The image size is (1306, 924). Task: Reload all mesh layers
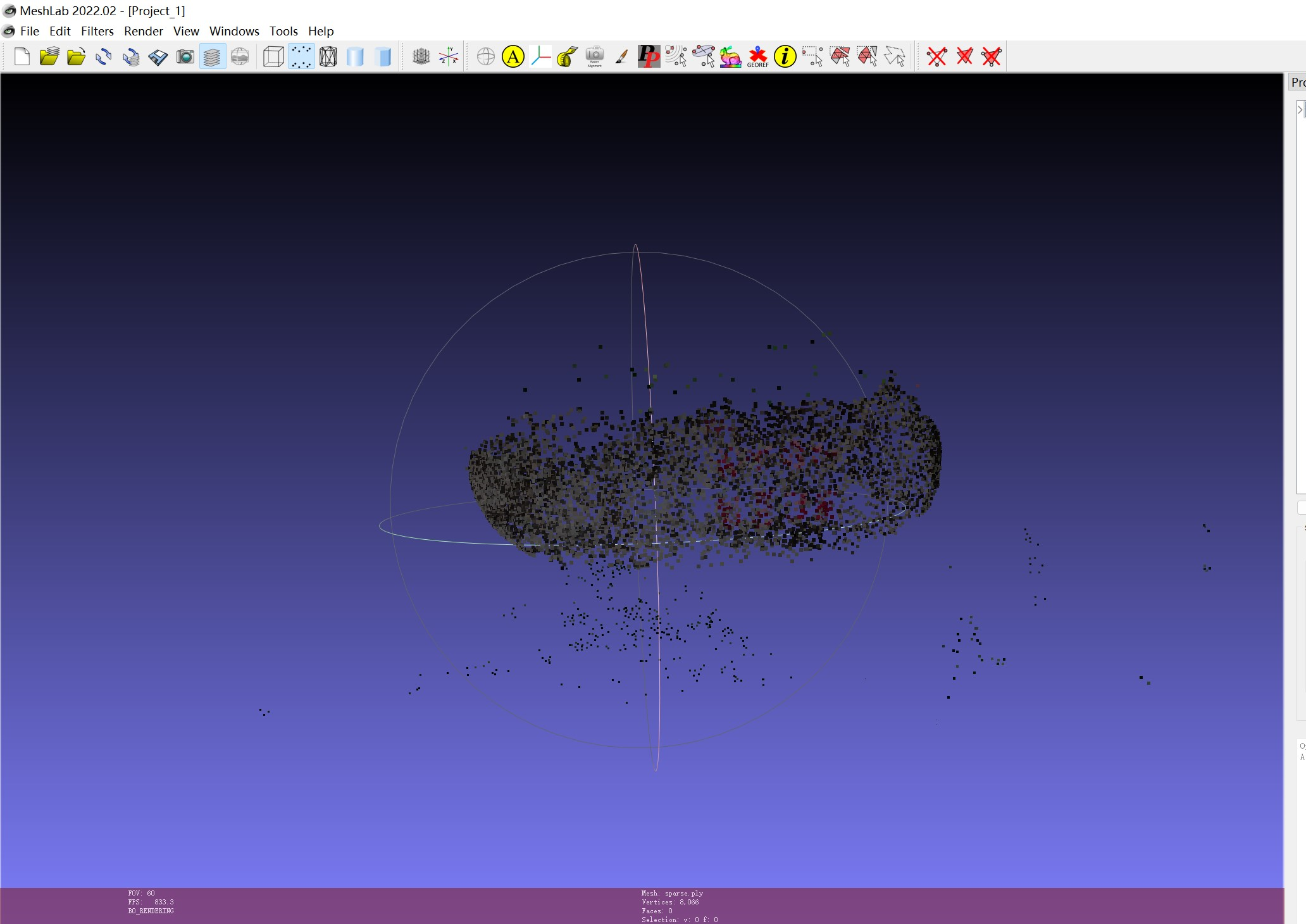coord(130,56)
